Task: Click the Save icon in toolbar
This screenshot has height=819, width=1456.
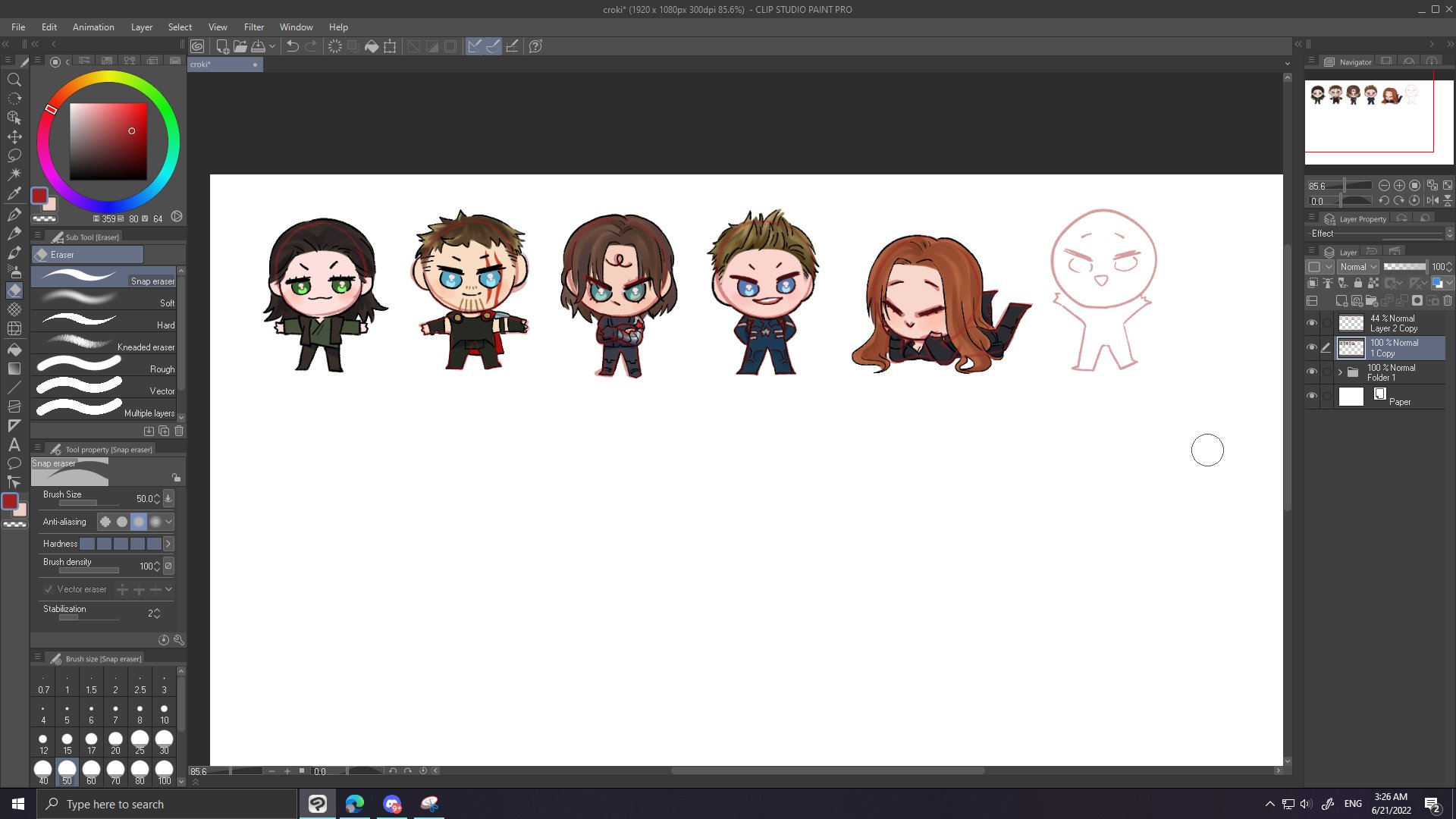Action: point(258,46)
